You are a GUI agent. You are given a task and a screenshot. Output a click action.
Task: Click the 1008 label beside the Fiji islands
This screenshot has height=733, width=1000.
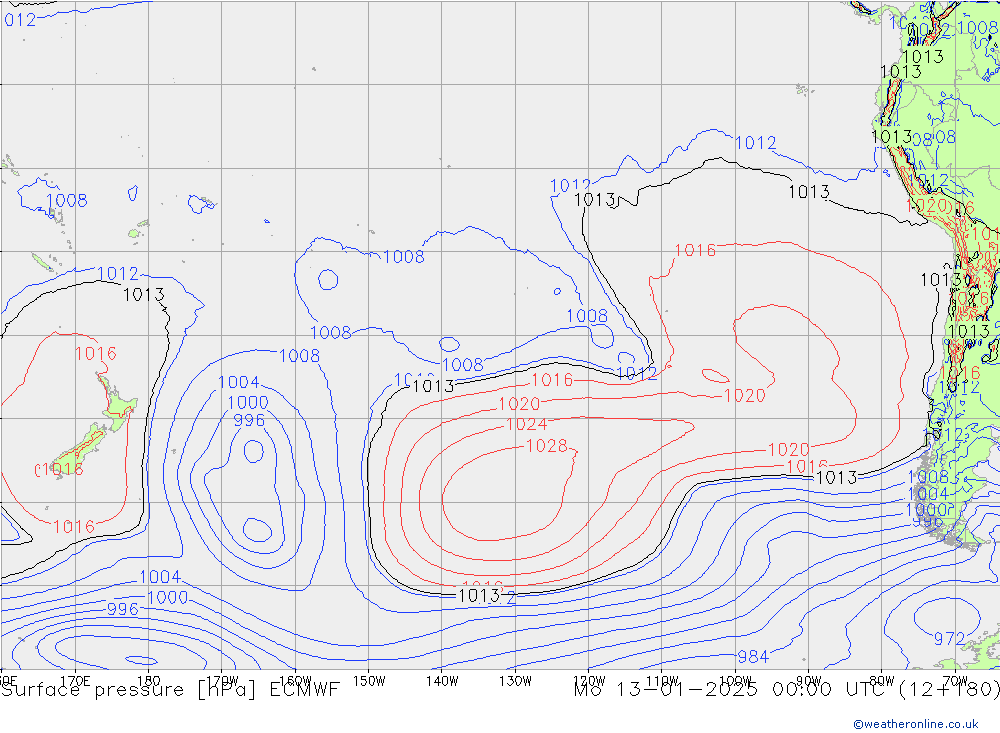click(x=67, y=200)
